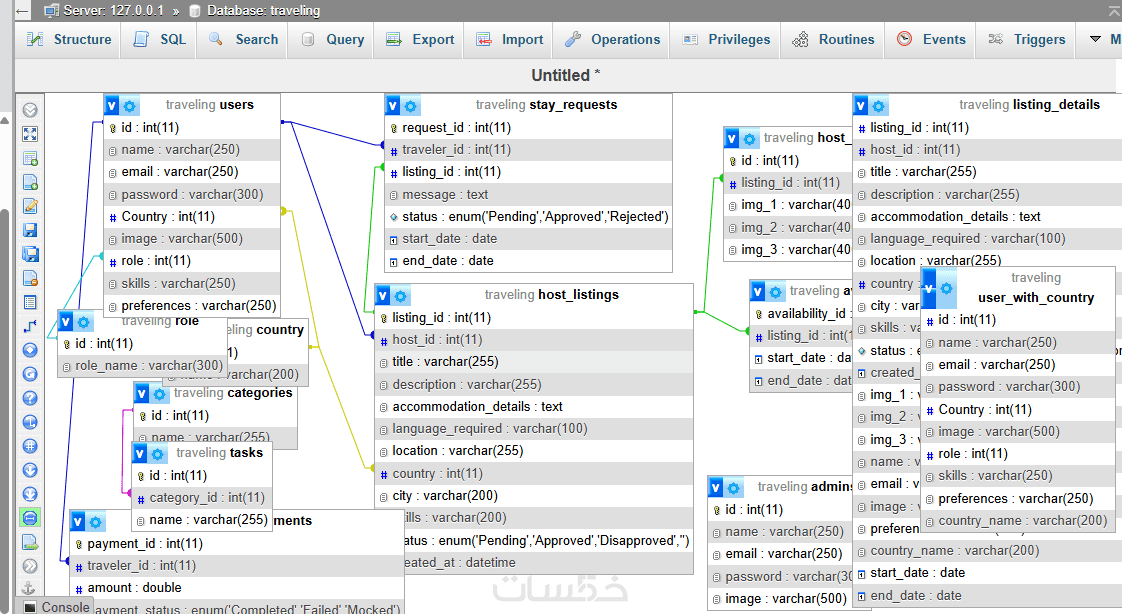
Task: Collapse categories table using V toggle
Action: (142, 394)
